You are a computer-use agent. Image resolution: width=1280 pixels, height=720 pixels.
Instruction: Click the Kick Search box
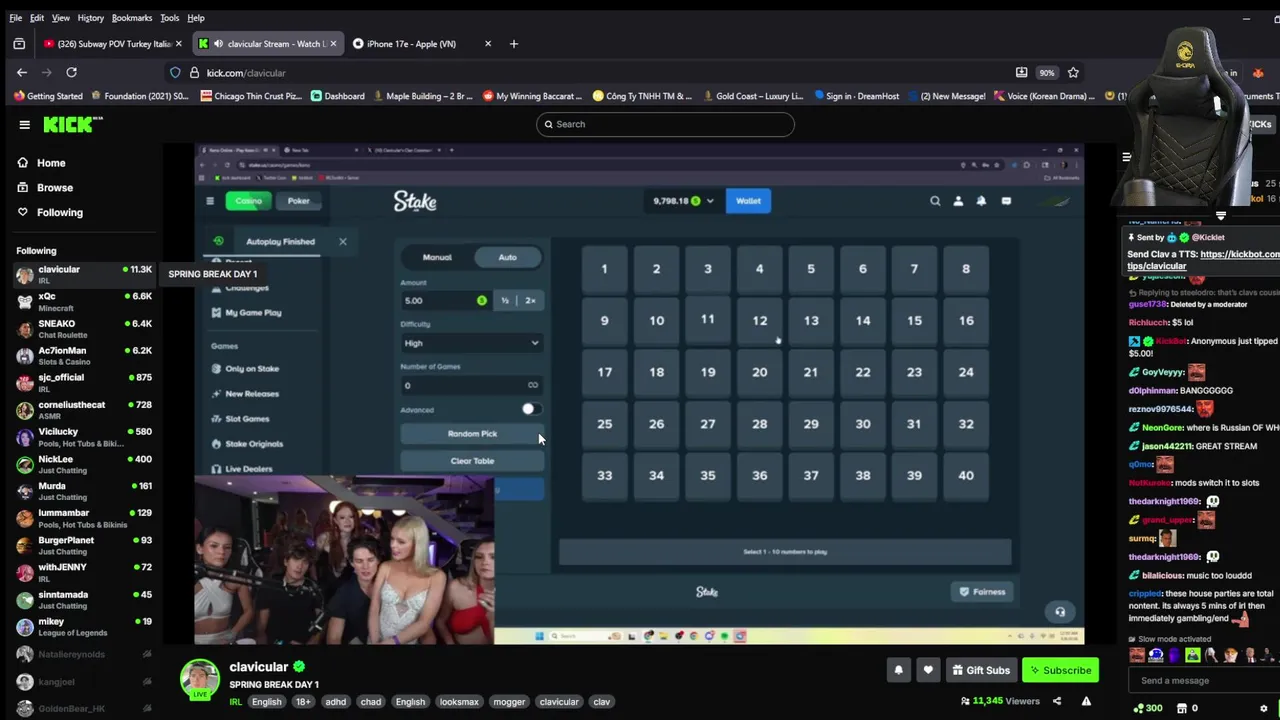point(665,124)
